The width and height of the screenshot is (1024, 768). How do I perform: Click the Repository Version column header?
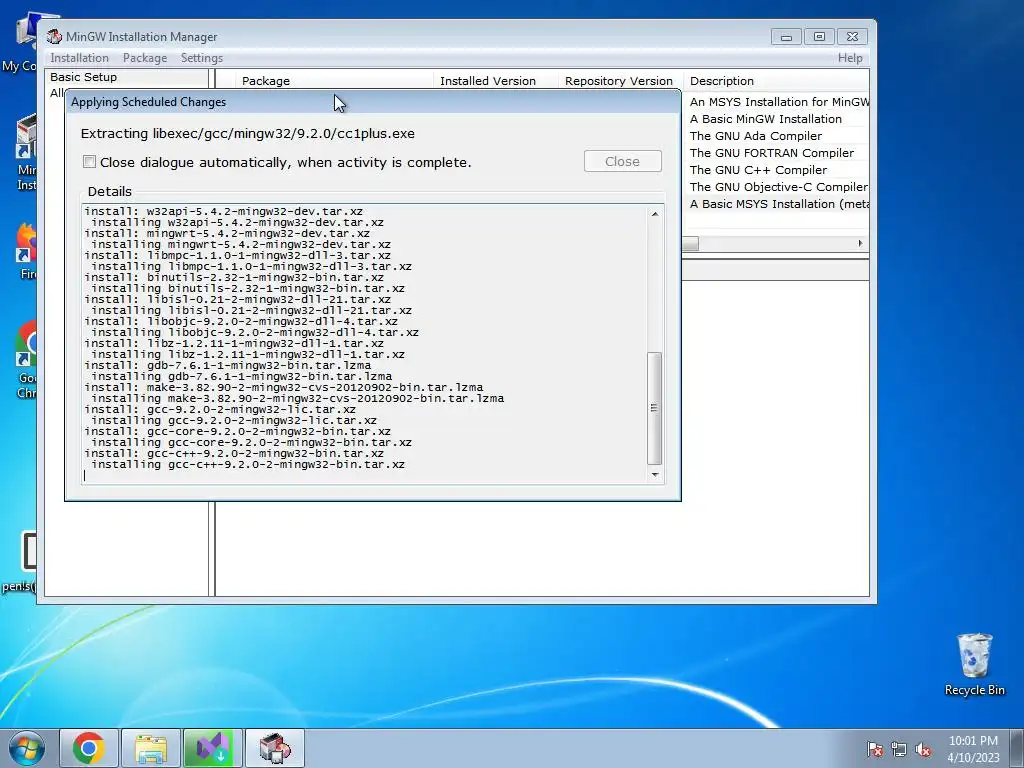click(x=618, y=81)
